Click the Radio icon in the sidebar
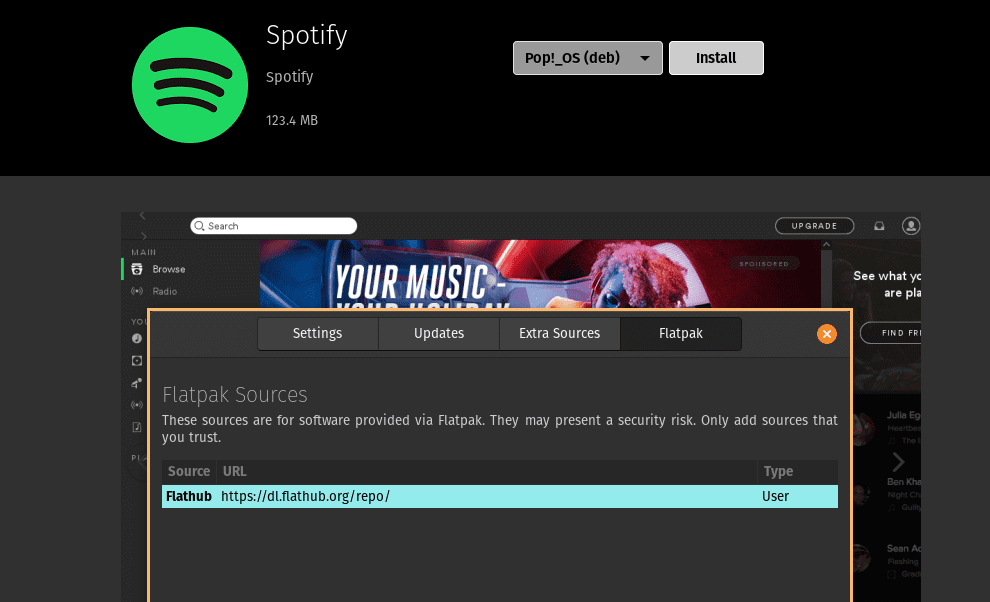The height and width of the screenshot is (602, 990). click(137, 291)
